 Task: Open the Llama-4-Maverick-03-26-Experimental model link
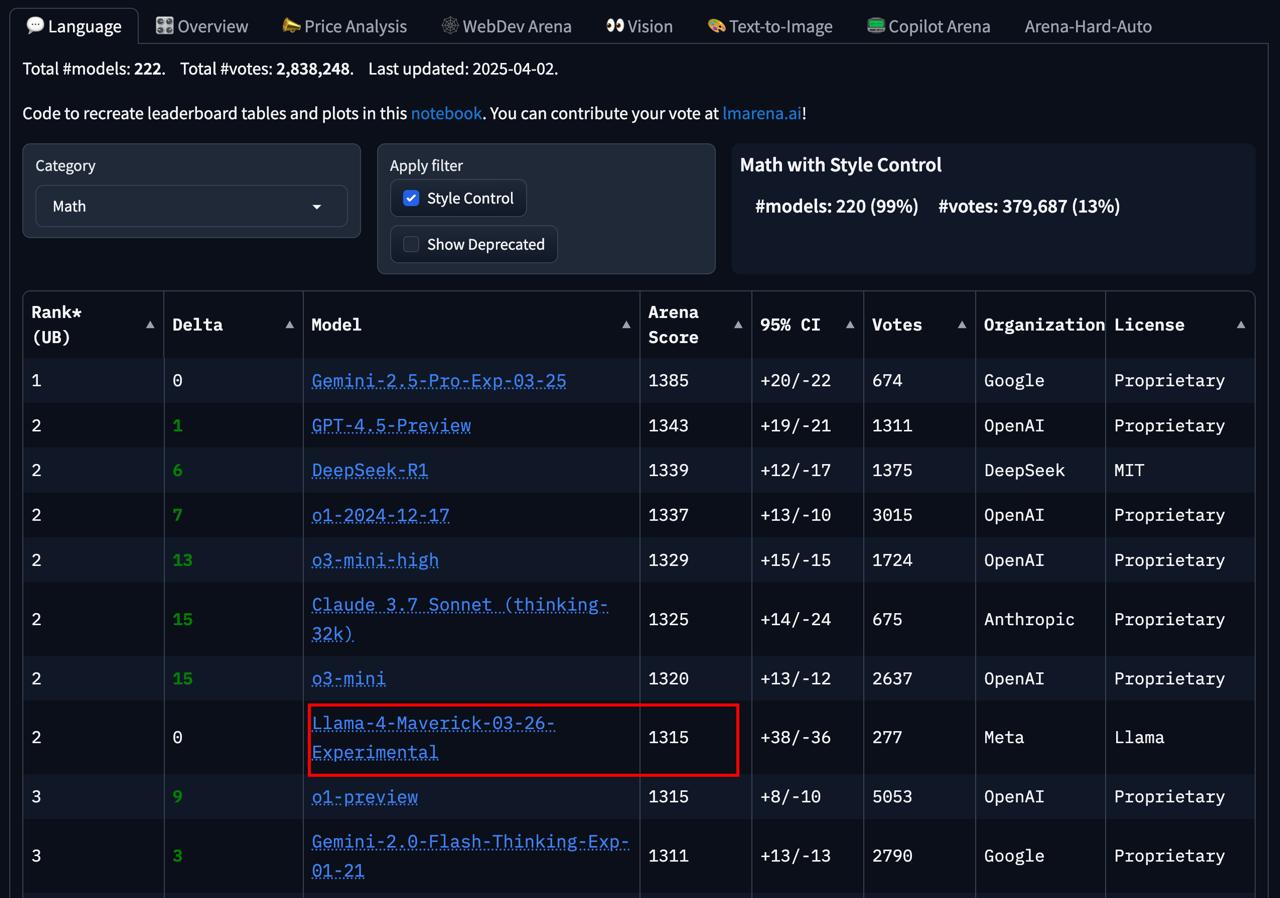point(433,737)
